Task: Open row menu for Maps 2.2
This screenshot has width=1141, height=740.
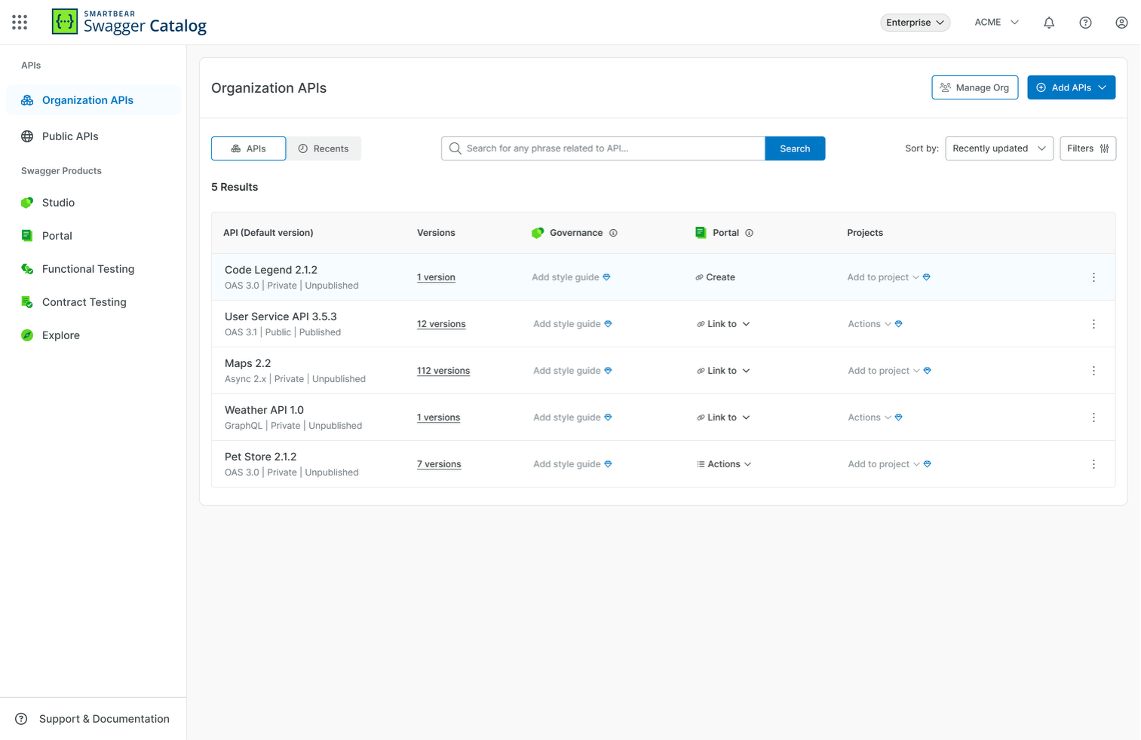Action: (1093, 370)
